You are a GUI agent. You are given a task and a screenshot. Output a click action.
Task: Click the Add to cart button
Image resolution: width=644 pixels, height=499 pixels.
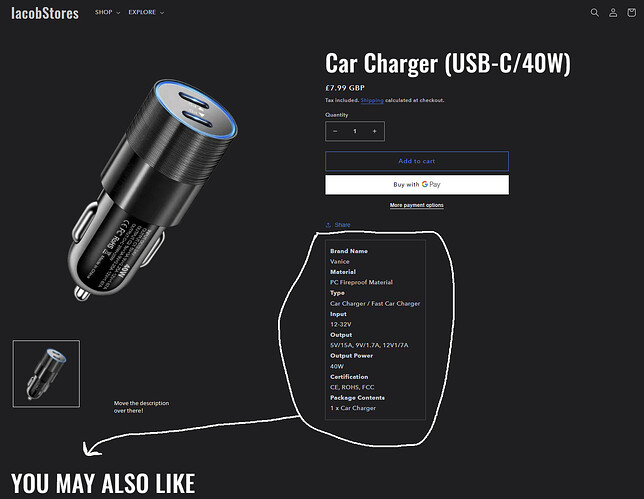(x=417, y=161)
